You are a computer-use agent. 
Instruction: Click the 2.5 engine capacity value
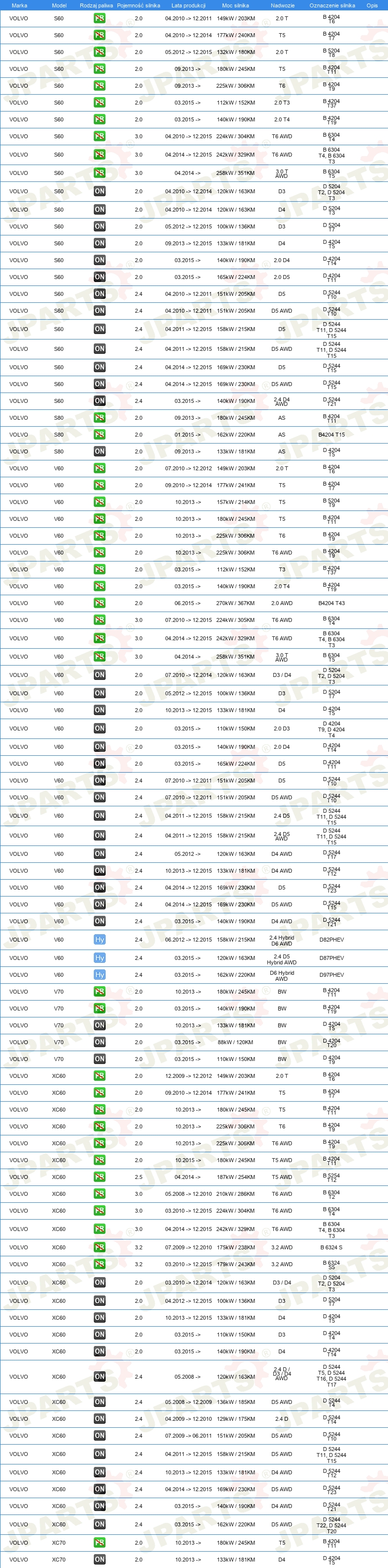tap(138, 1177)
